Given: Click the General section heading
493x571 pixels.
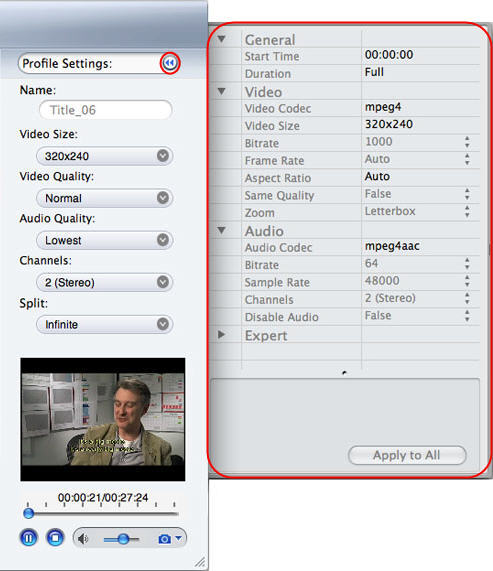Looking at the screenshot, I should tap(270, 40).
